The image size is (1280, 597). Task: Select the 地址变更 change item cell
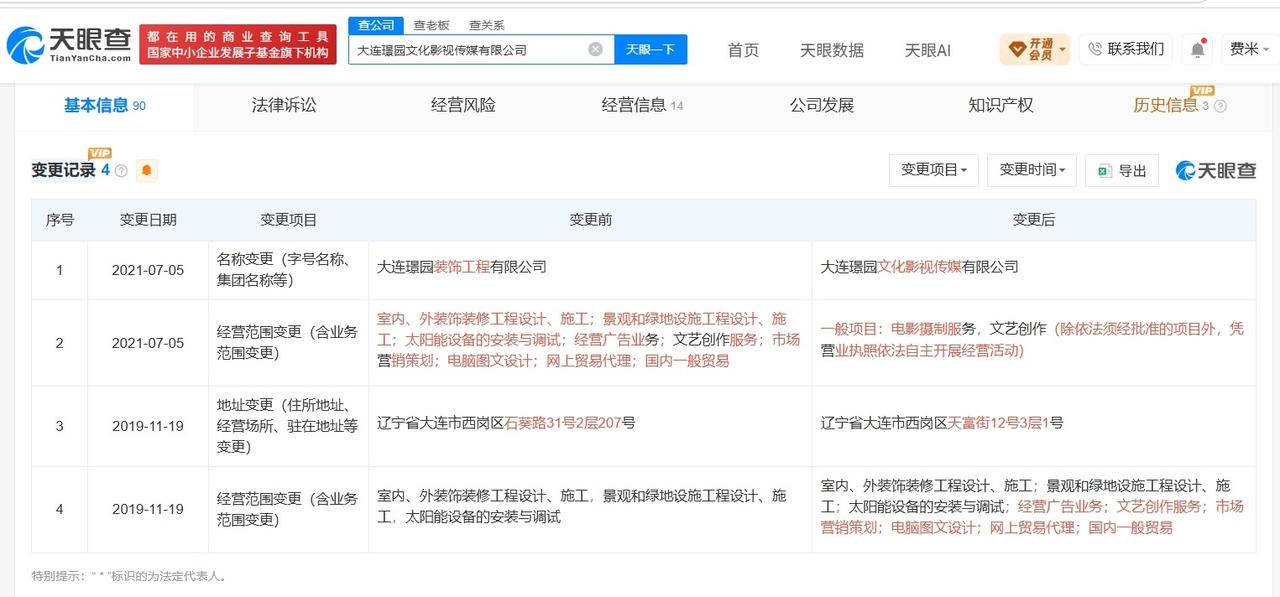pos(288,426)
